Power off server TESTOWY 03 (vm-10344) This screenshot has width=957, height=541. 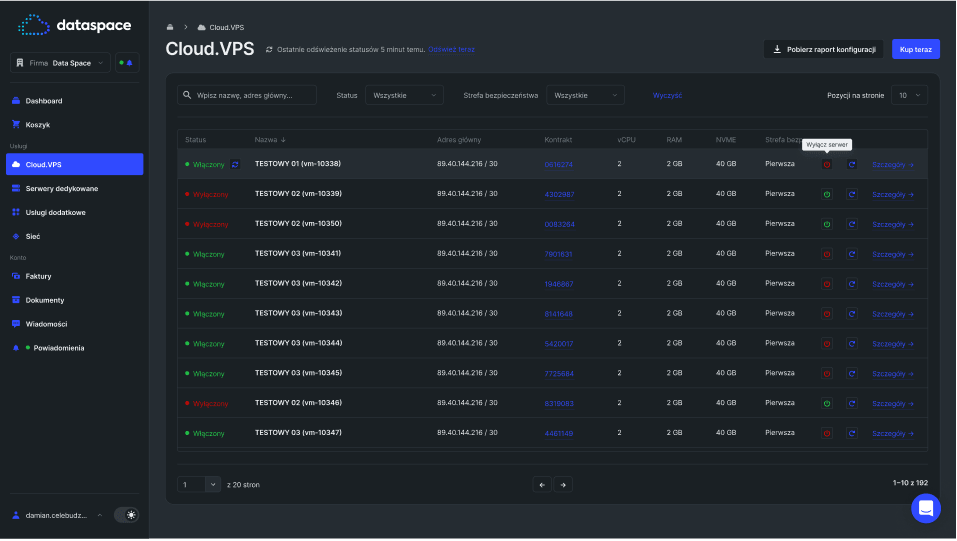tap(827, 344)
